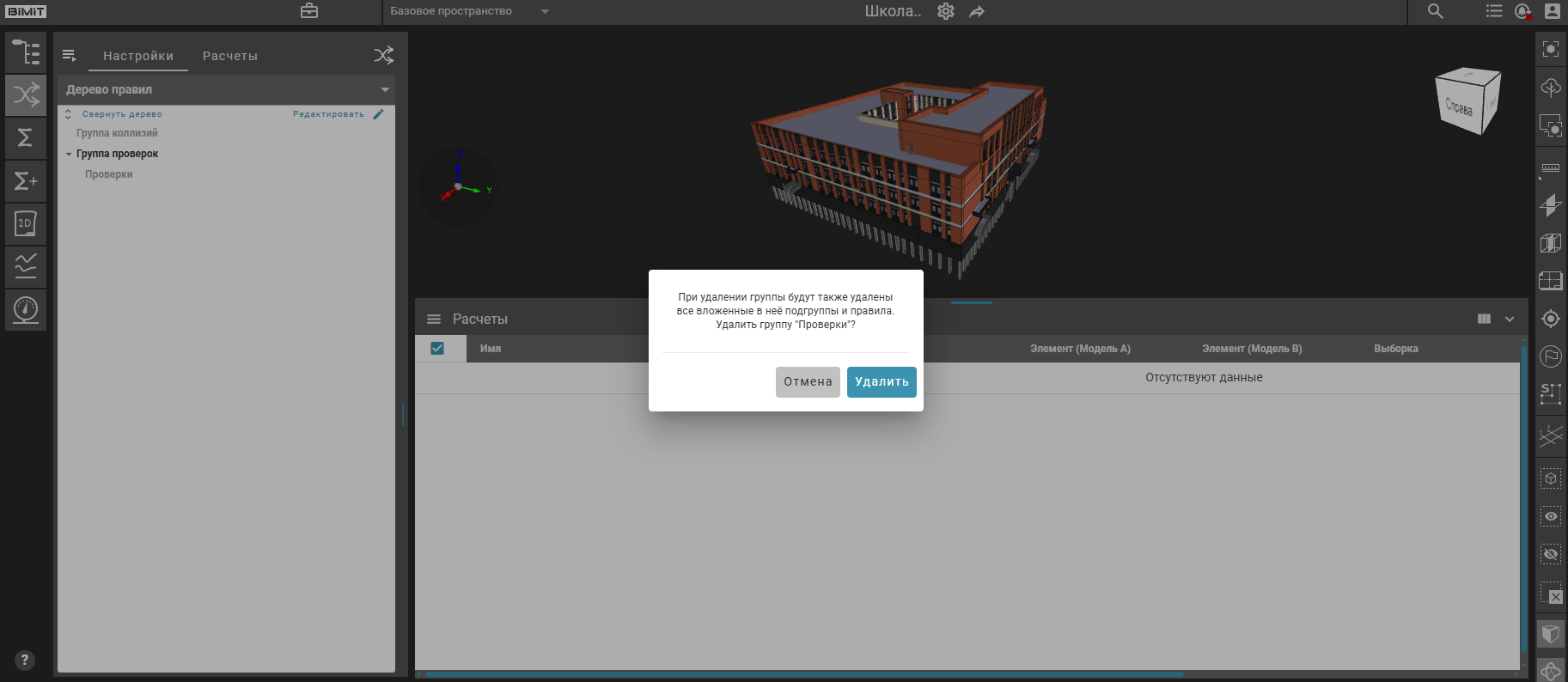Switch to the Расчеты tab
Image resolution: width=1568 pixels, height=682 pixels.
tap(230, 56)
